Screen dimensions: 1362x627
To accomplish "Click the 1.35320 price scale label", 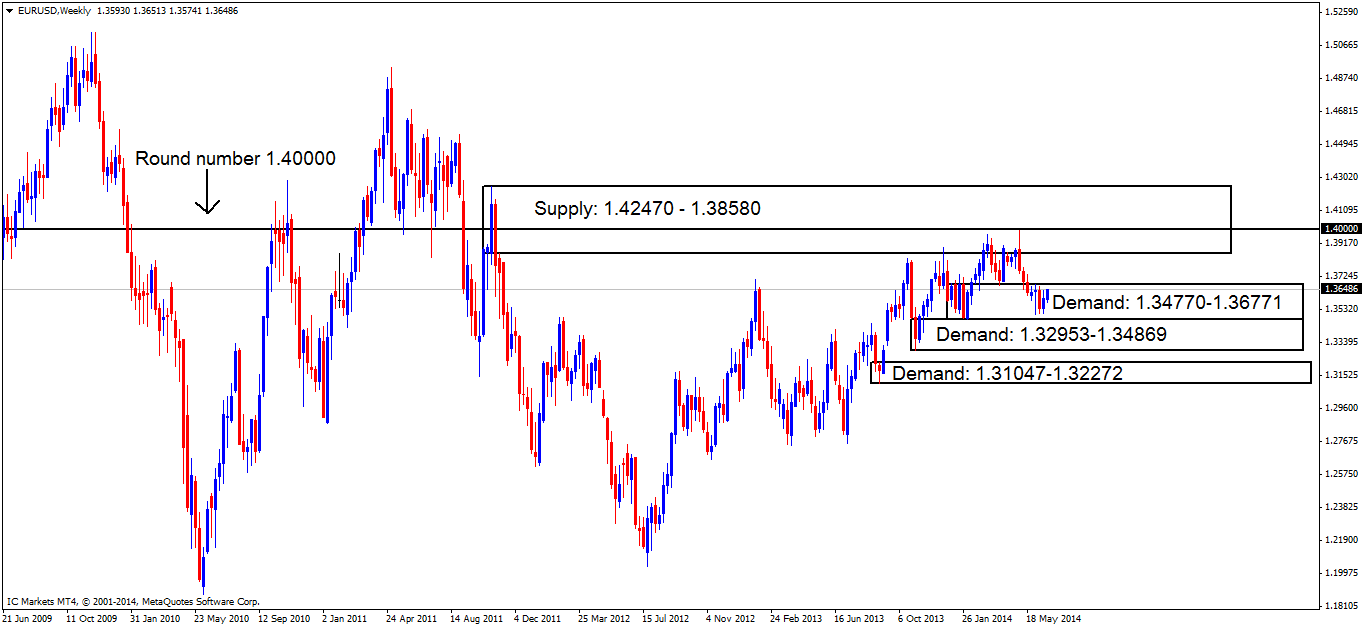I will click(1340, 308).
